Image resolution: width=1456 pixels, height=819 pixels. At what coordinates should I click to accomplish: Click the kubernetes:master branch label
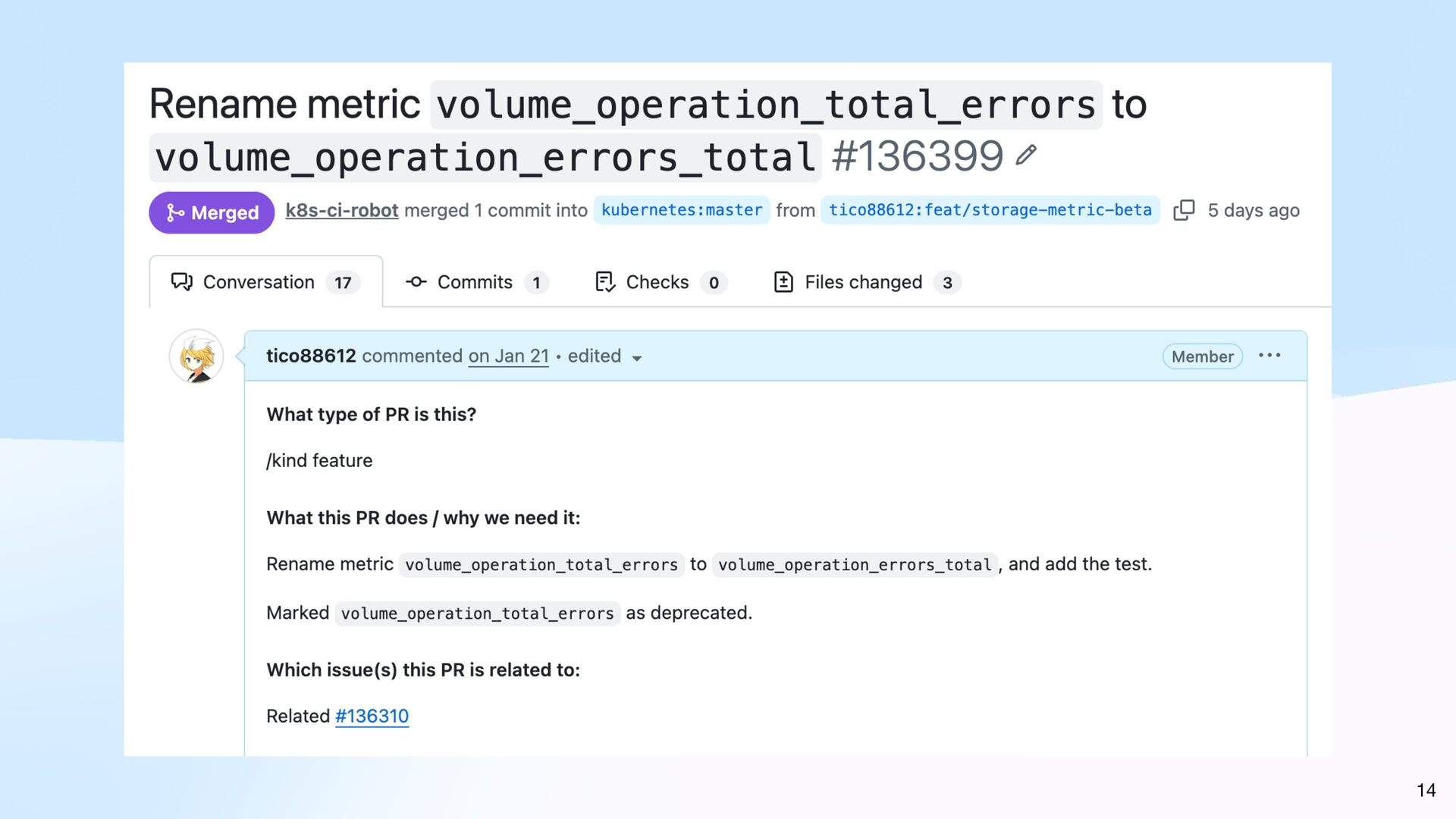[681, 210]
